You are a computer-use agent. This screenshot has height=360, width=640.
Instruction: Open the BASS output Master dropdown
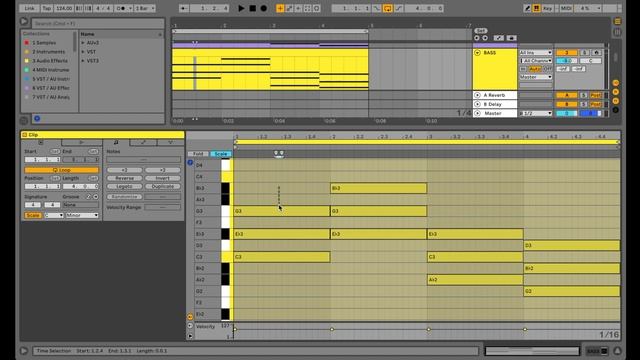coord(536,77)
